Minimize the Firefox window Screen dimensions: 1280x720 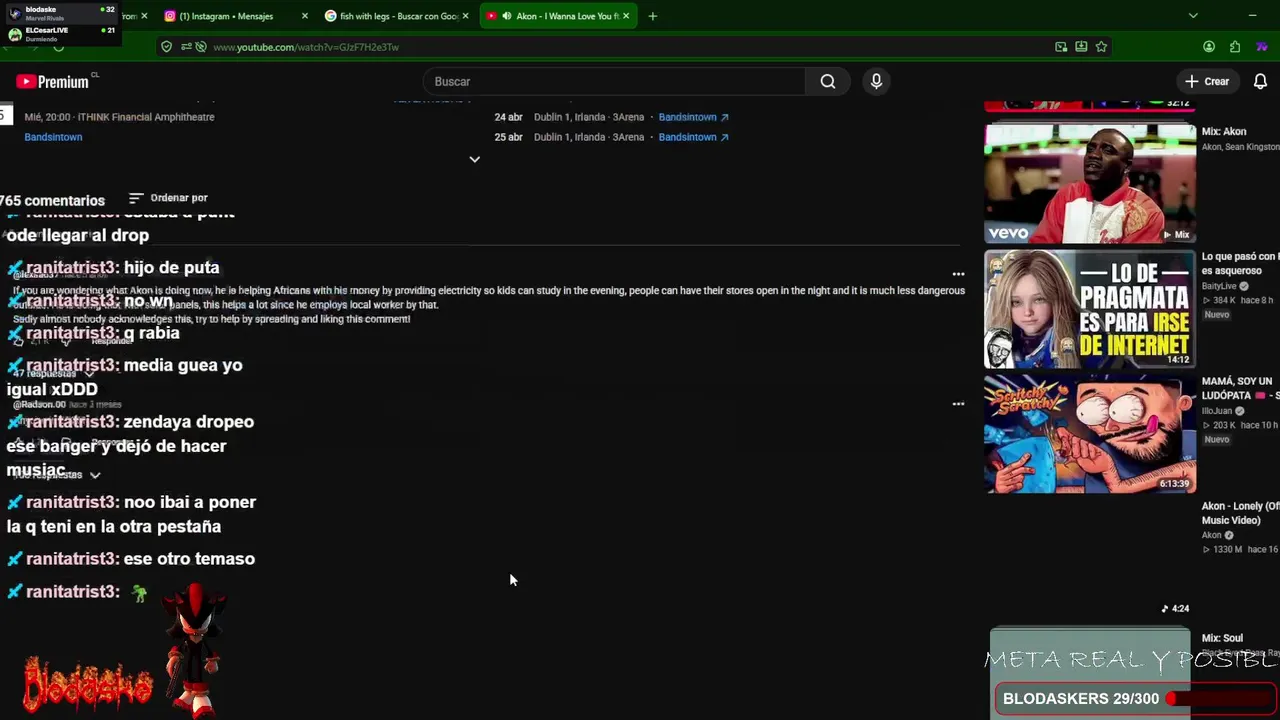pos(1252,16)
